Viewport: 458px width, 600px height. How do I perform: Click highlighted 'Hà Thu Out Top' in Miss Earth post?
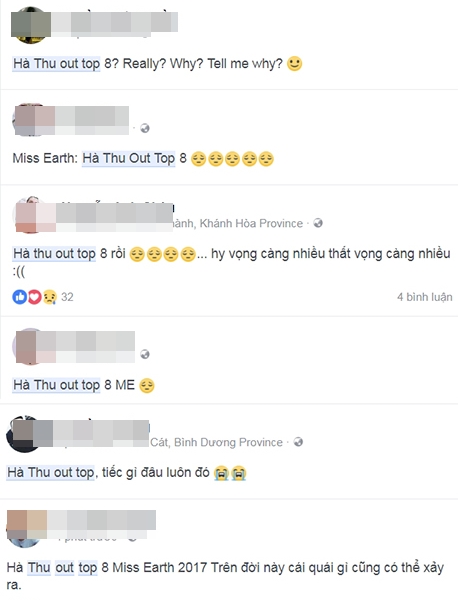click(129, 158)
